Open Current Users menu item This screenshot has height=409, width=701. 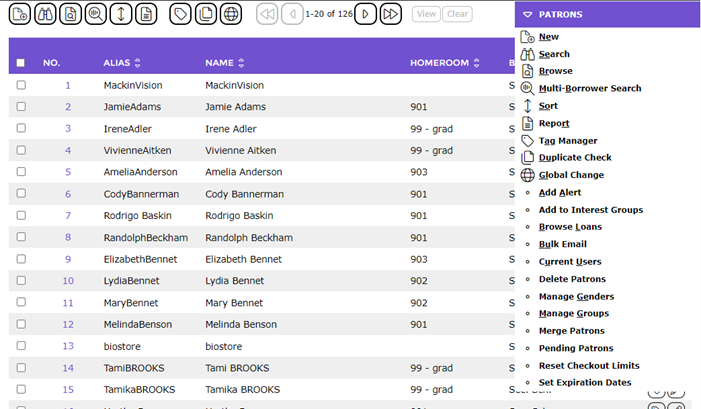tap(570, 261)
